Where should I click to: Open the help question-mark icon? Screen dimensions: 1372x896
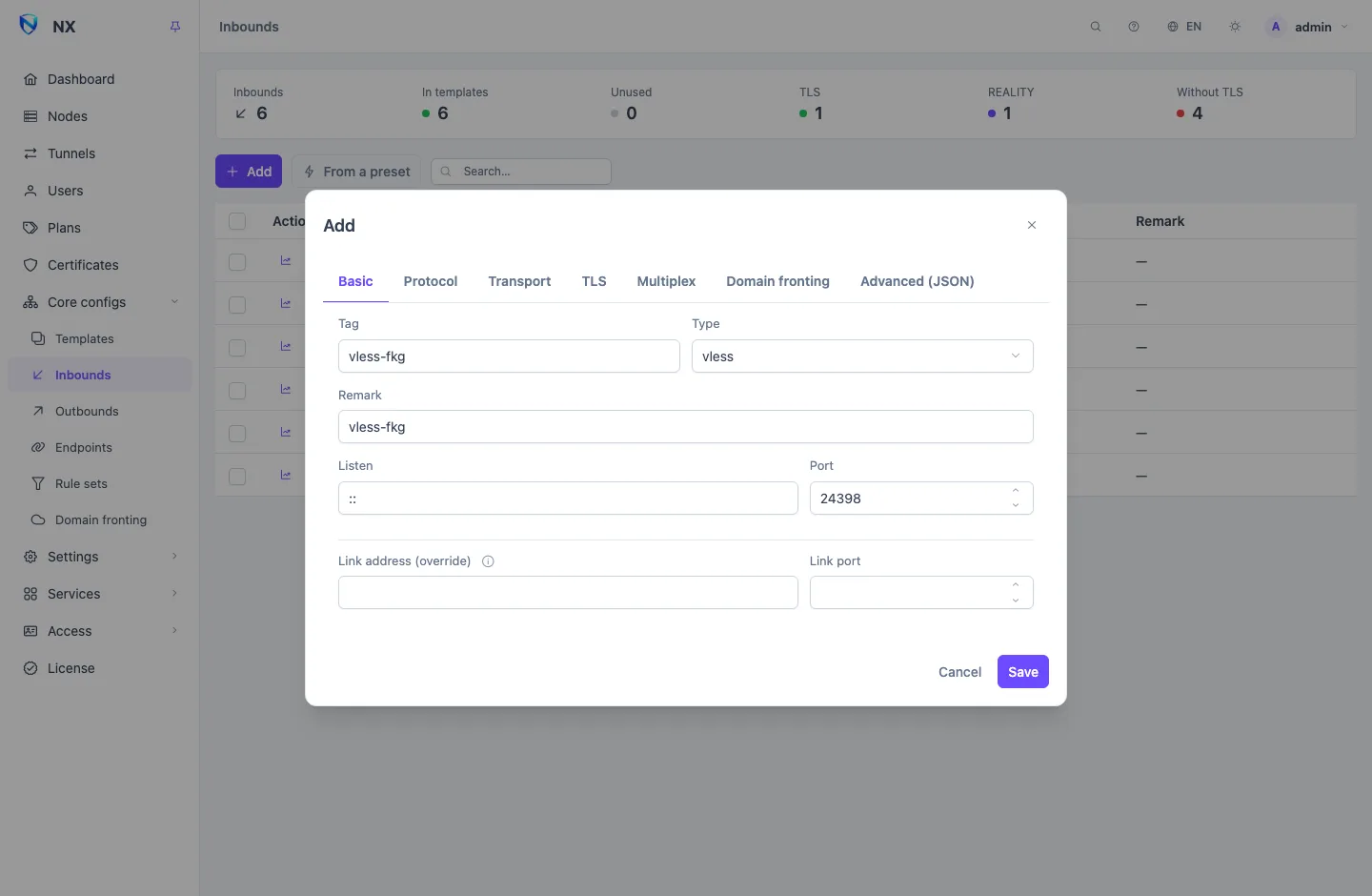tap(1134, 27)
